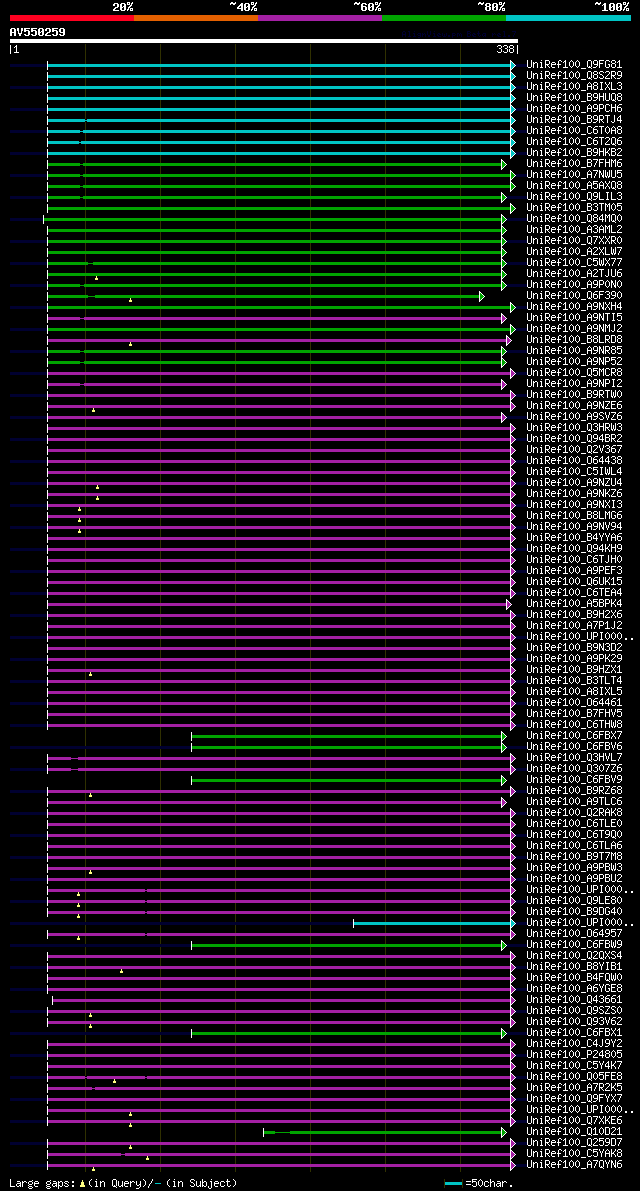Click the purple arrowhead ending the A5BPK4 bar
The image size is (640, 1191).
509,604
